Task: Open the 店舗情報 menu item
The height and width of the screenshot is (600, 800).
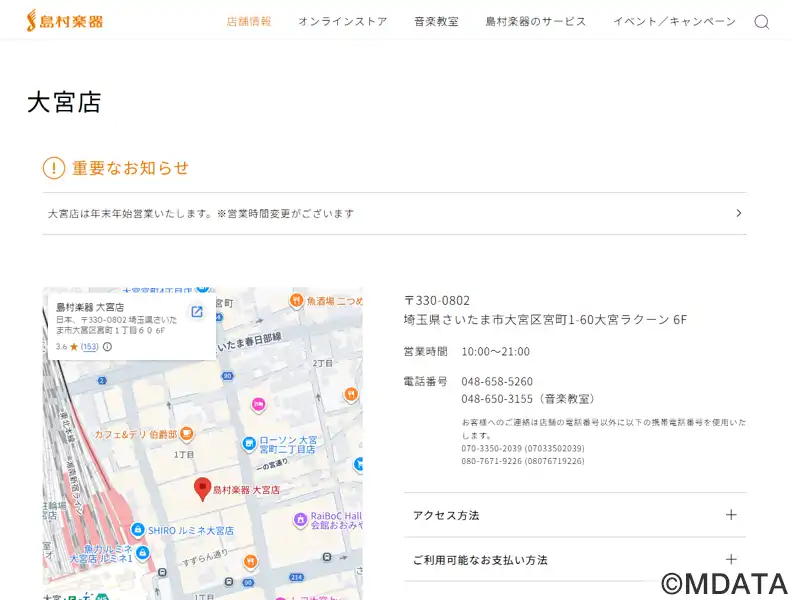Action: (x=249, y=22)
